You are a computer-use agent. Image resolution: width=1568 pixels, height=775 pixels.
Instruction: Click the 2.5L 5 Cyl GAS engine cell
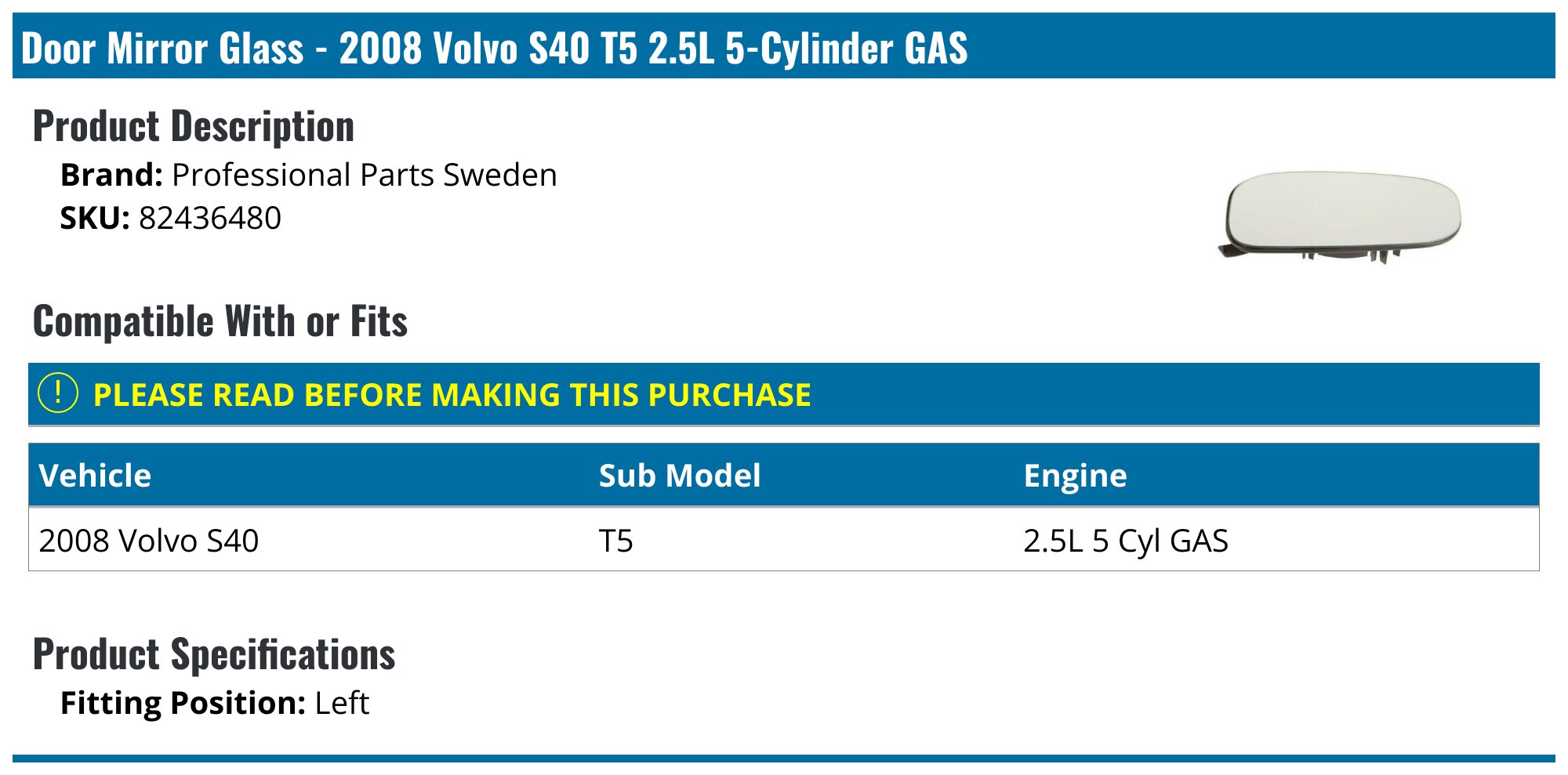point(1126,541)
